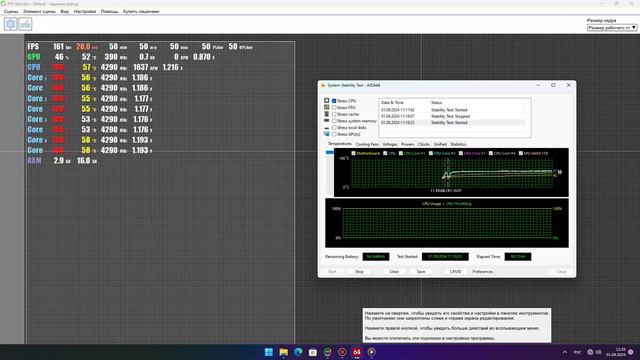This screenshot has width=640, height=360.
Task: Enable the Stress FPU checkbox
Action: click(334, 107)
